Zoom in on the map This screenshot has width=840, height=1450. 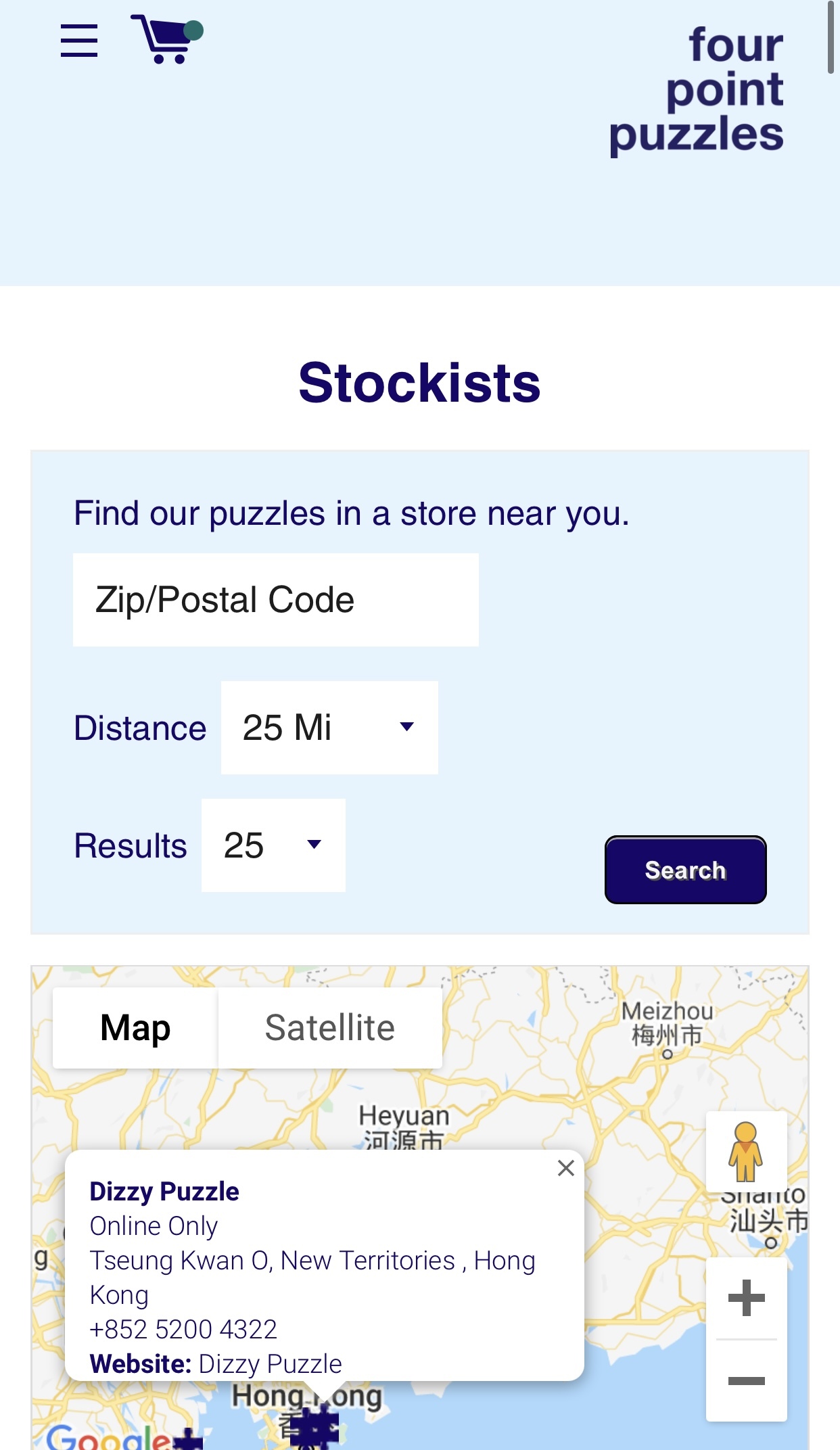(746, 1298)
